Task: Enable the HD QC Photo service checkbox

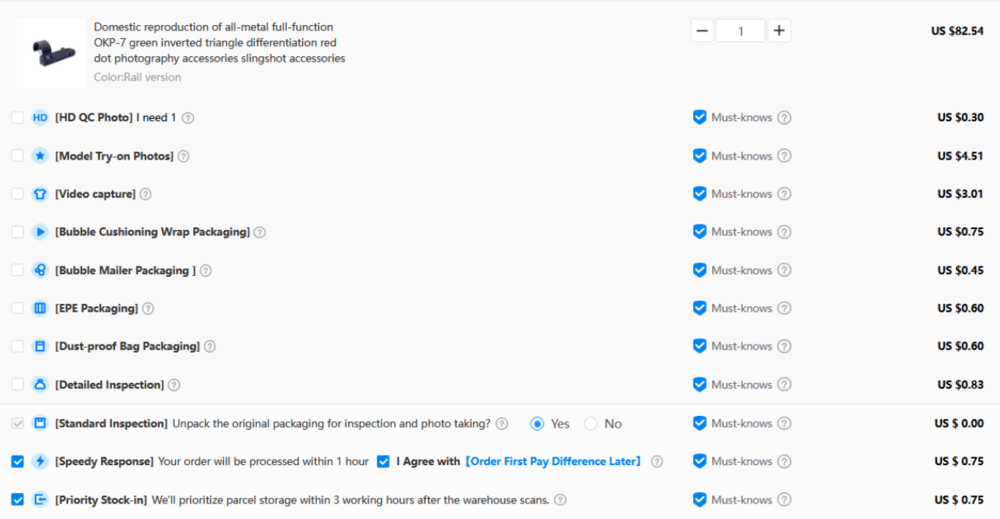Action: point(17,118)
